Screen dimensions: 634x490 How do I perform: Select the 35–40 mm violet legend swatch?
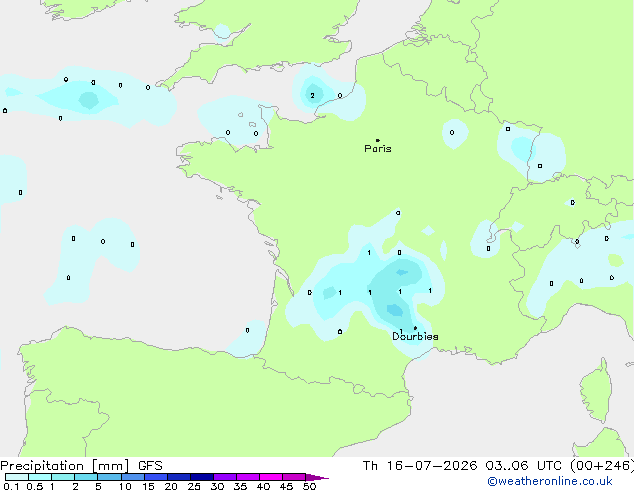click(x=248, y=477)
